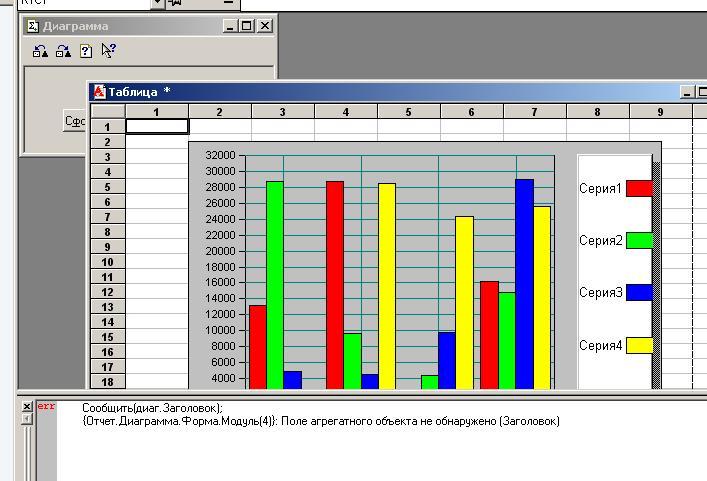The width and height of the screenshot is (707, 481).
Task: Click the error message line about Заголовок
Action: click(320, 421)
